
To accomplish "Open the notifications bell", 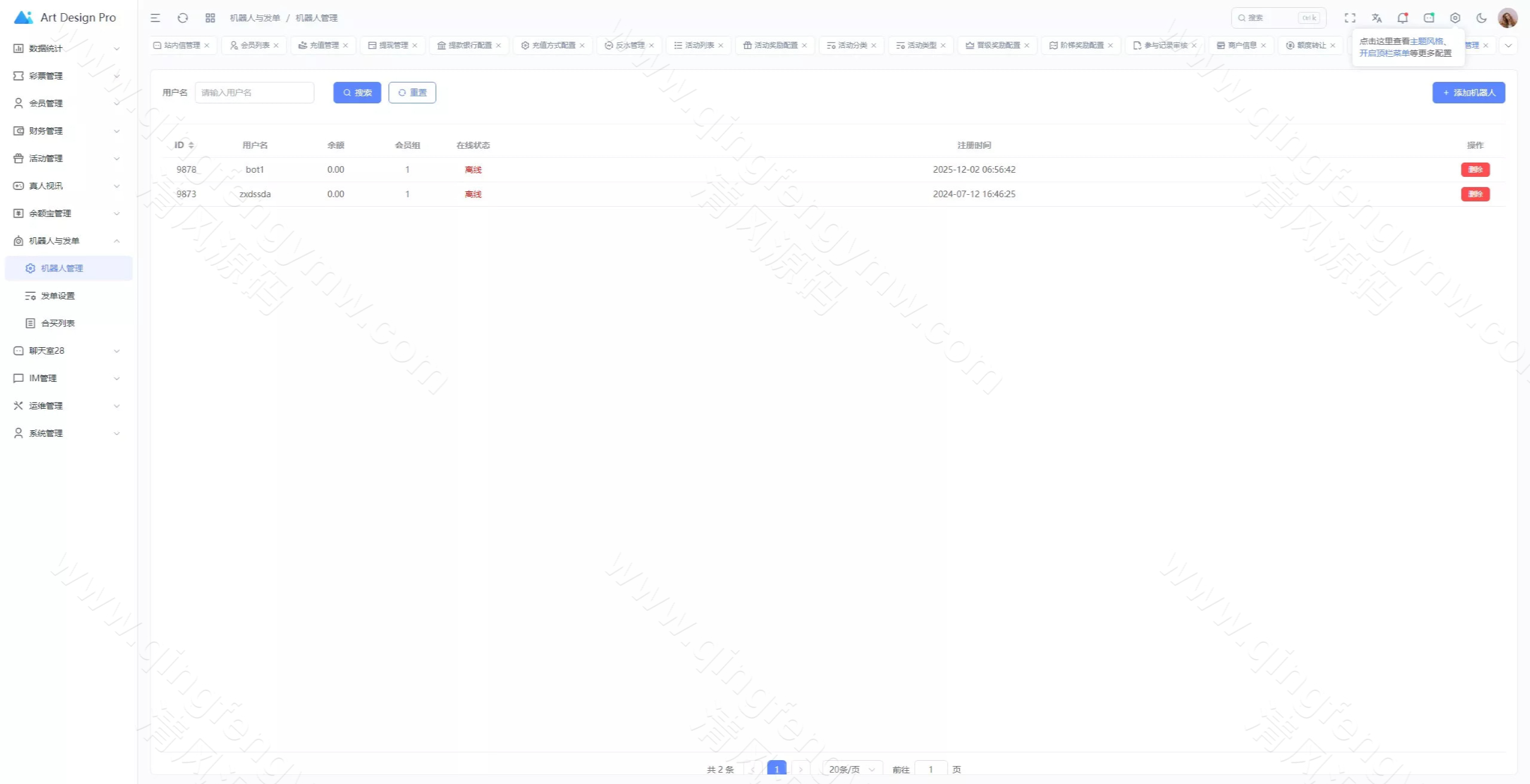I will pyautogui.click(x=1402, y=18).
